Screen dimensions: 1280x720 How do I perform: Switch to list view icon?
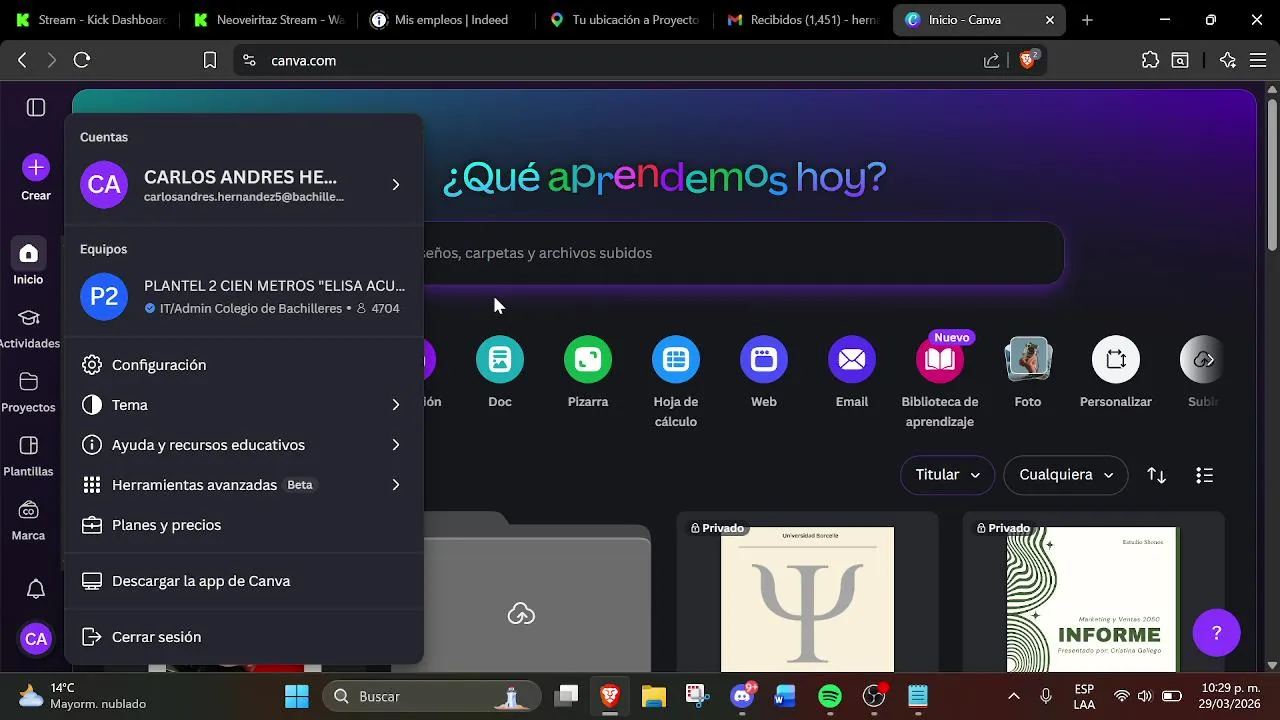[x=1205, y=475]
